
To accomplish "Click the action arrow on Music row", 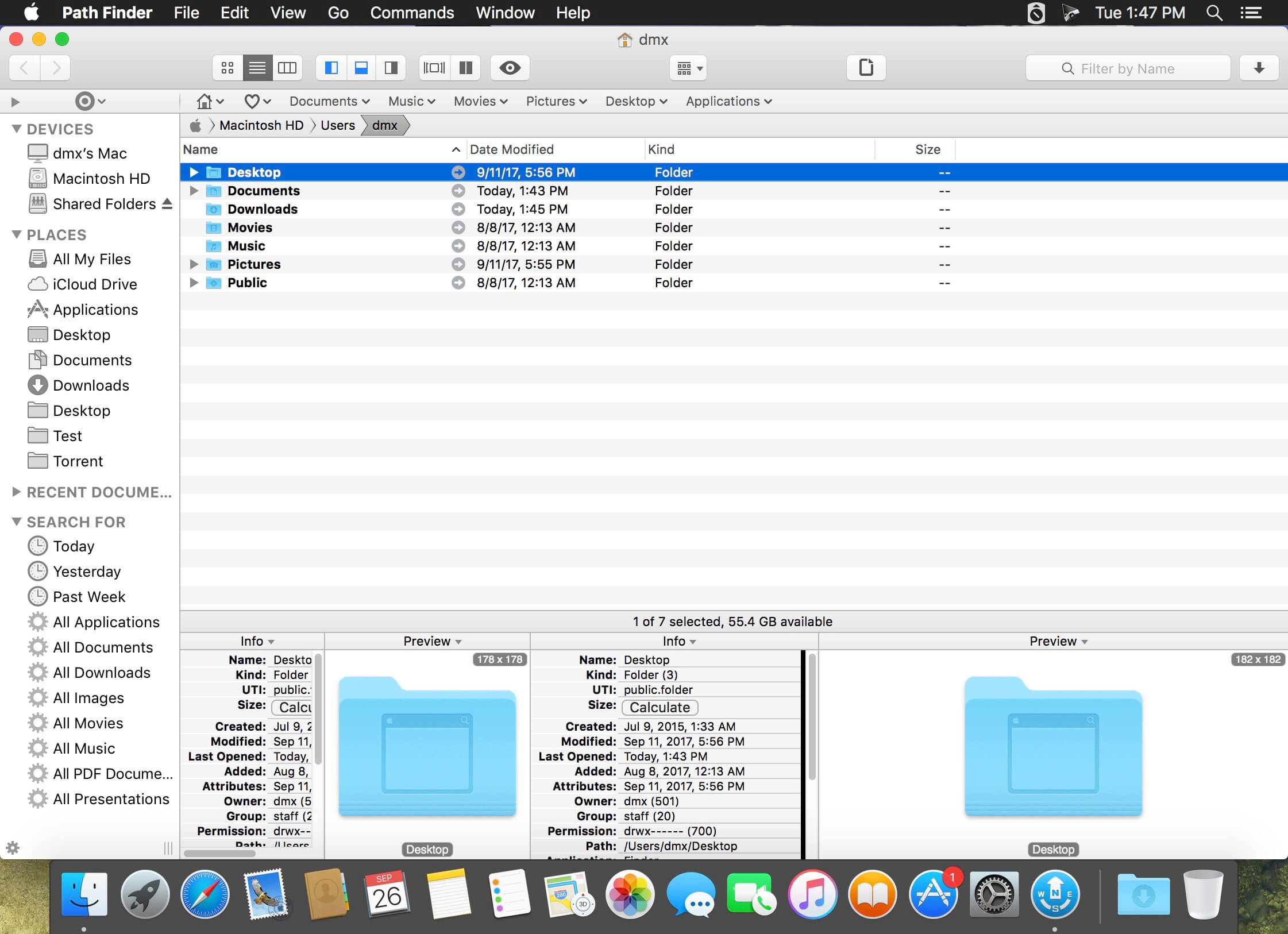I will point(458,246).
